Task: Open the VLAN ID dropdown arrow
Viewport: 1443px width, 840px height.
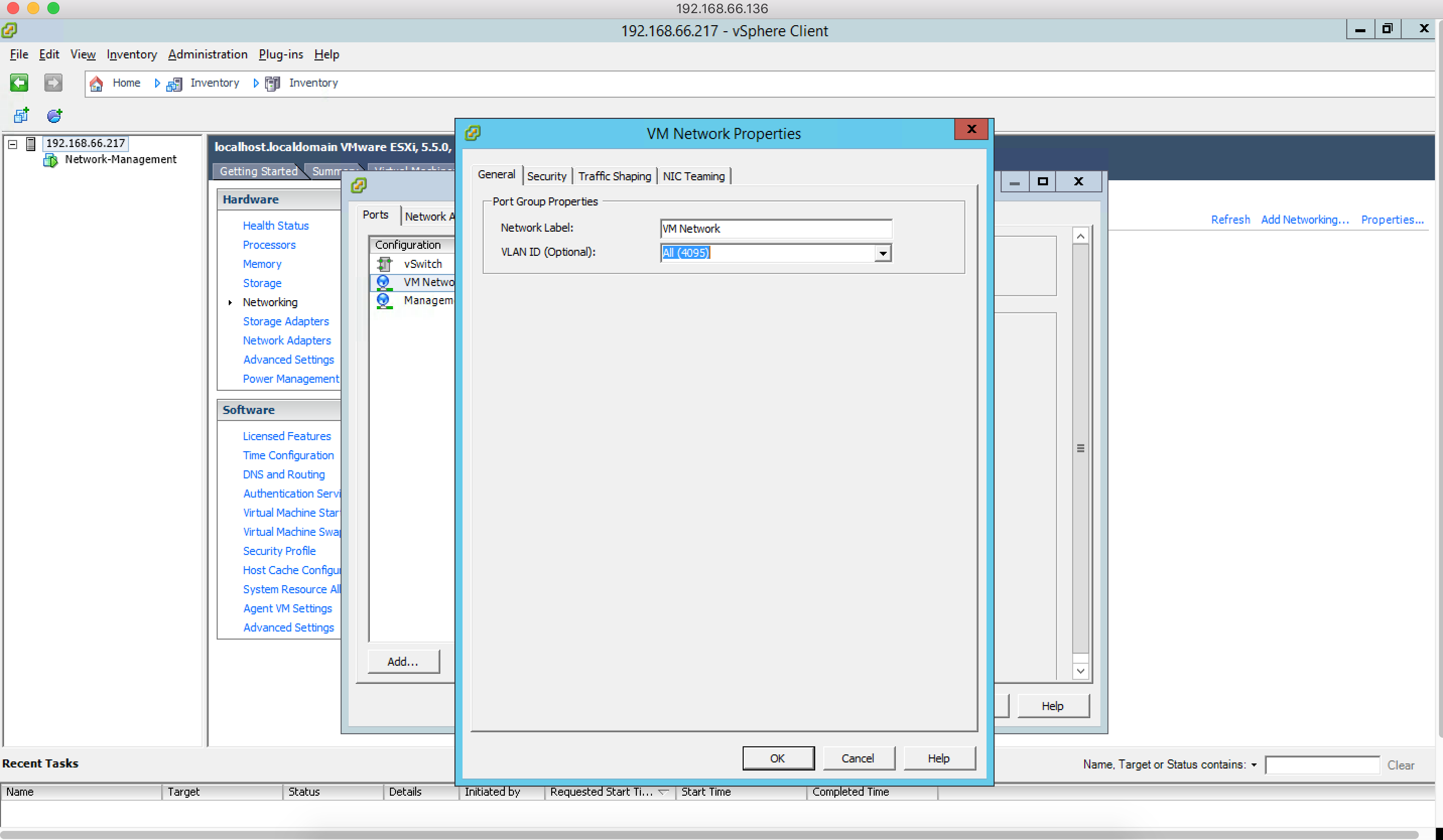Action: click(883, 253)
